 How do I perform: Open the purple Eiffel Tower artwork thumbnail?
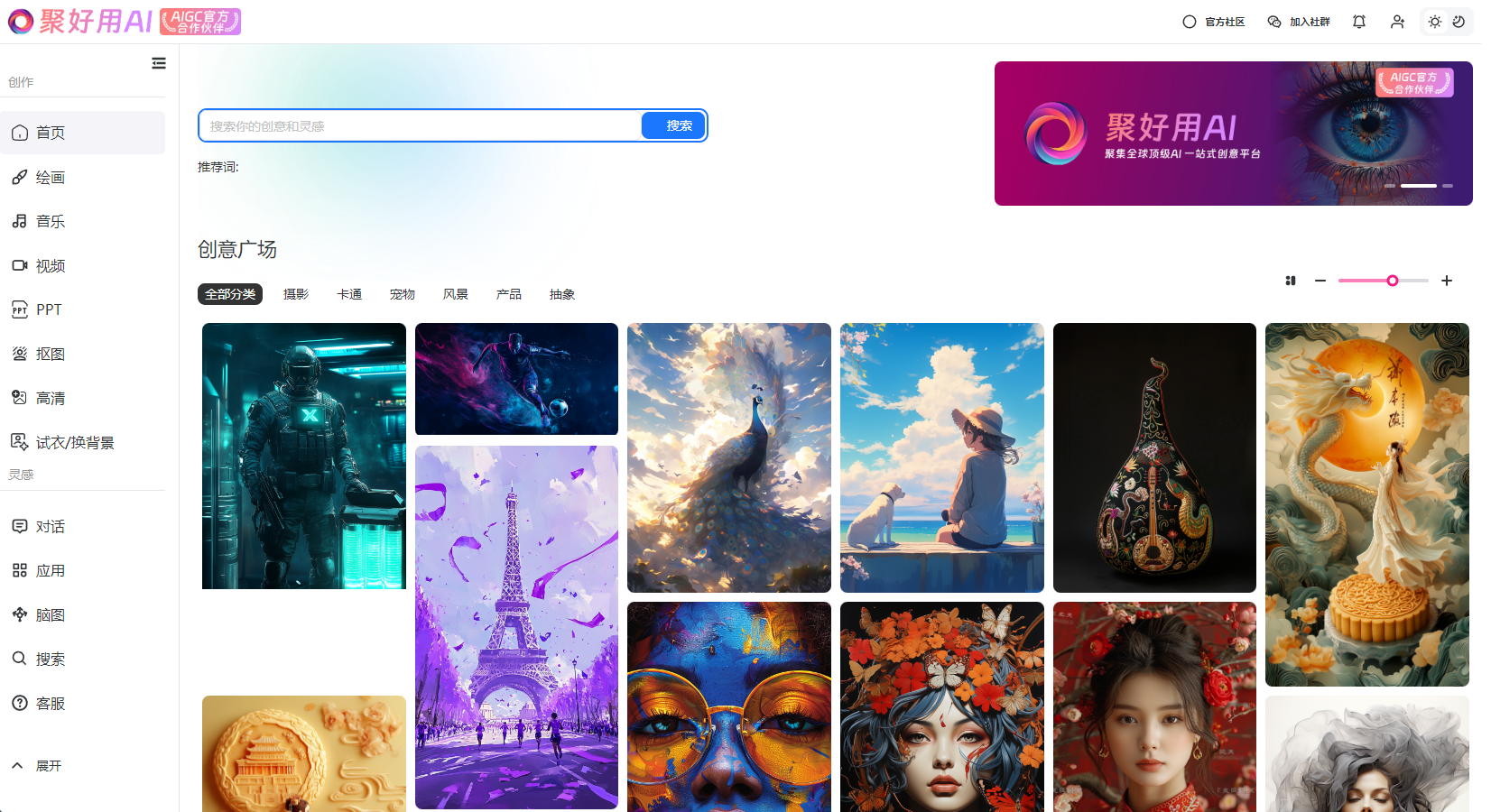click(x=516, y=627)
